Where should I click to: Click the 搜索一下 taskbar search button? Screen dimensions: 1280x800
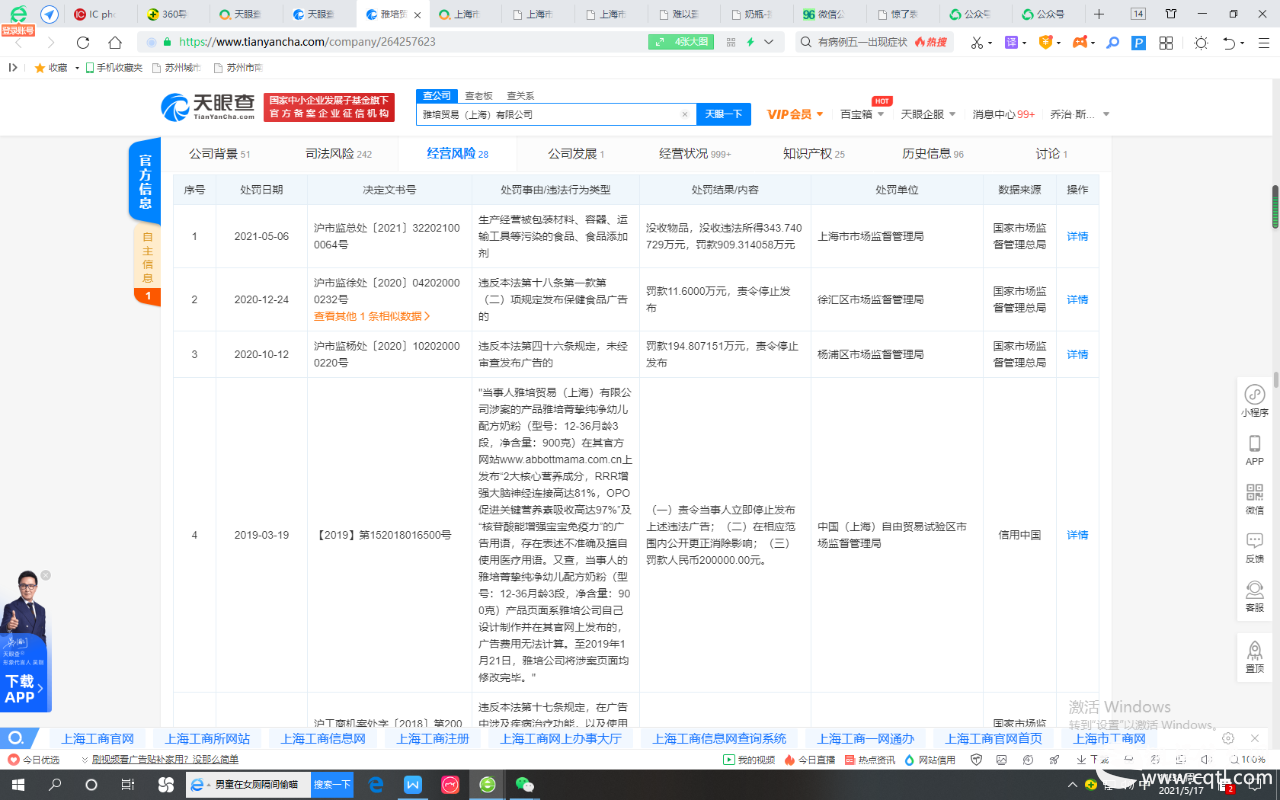click(x=332, y=785)
